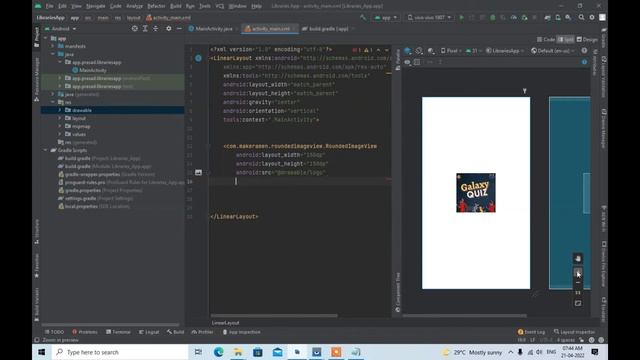Click the horizontal scrollbar under design preview
640x360 pixels.
(464, 316)
